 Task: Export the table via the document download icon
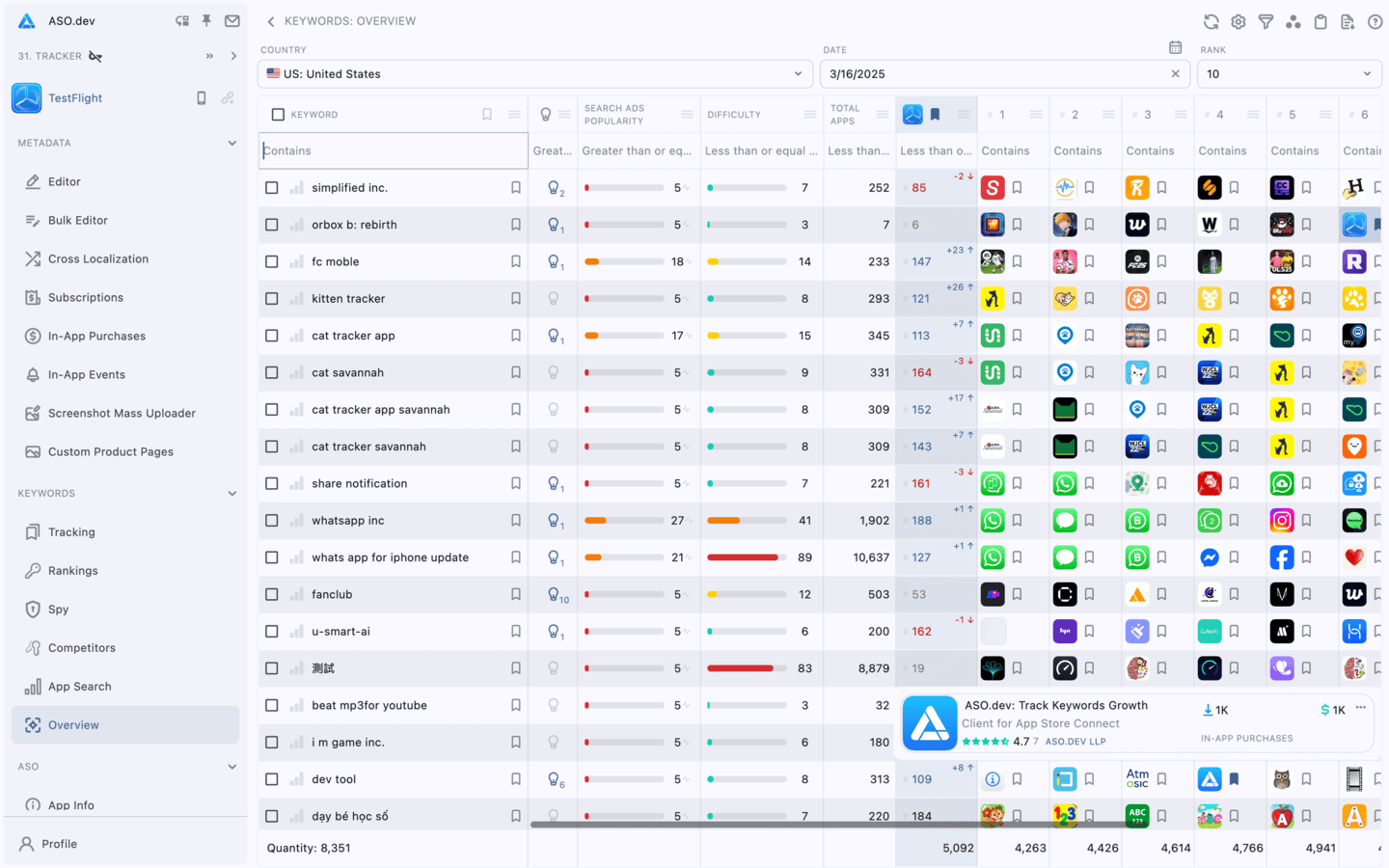1348,21
